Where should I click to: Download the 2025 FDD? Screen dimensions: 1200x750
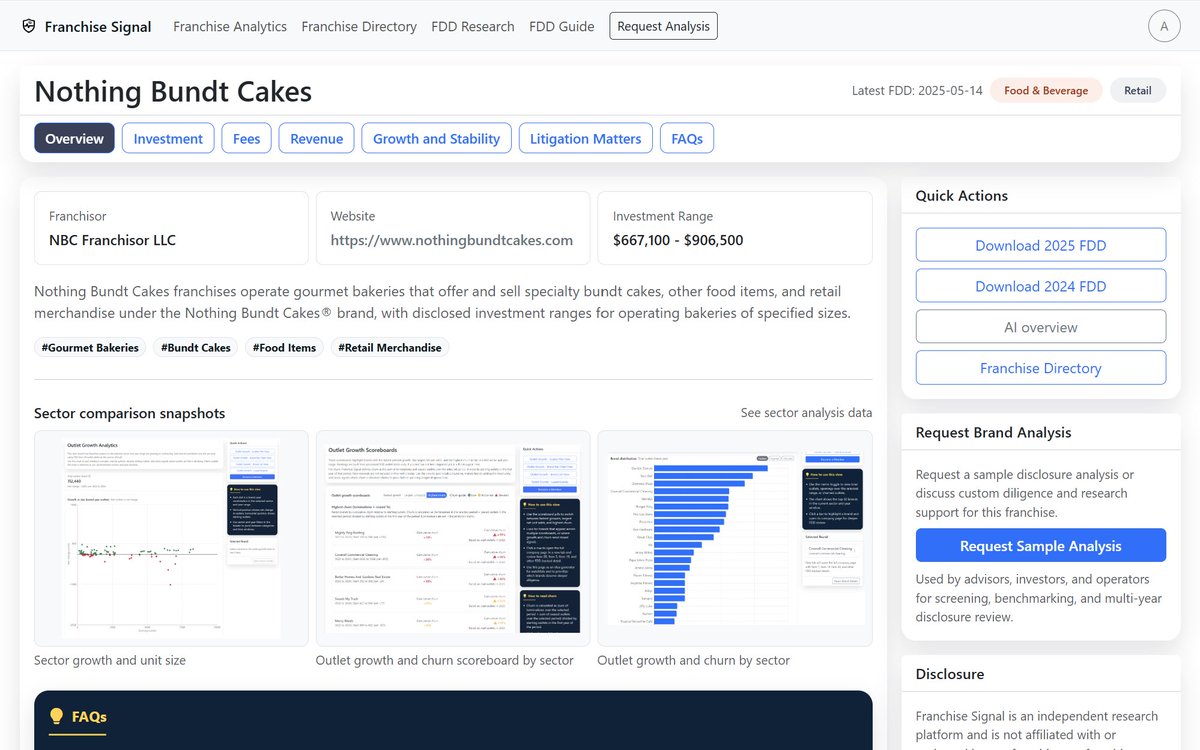[1041, 245]
